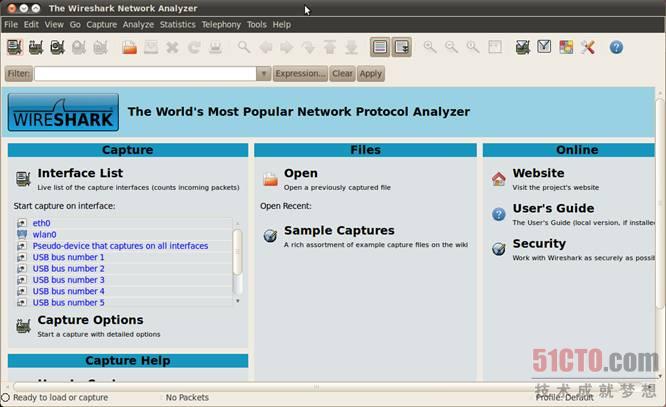Open the Go menu
Image resolution: width=666 pixels, height=407 pixels.
(x=75, y=25)
